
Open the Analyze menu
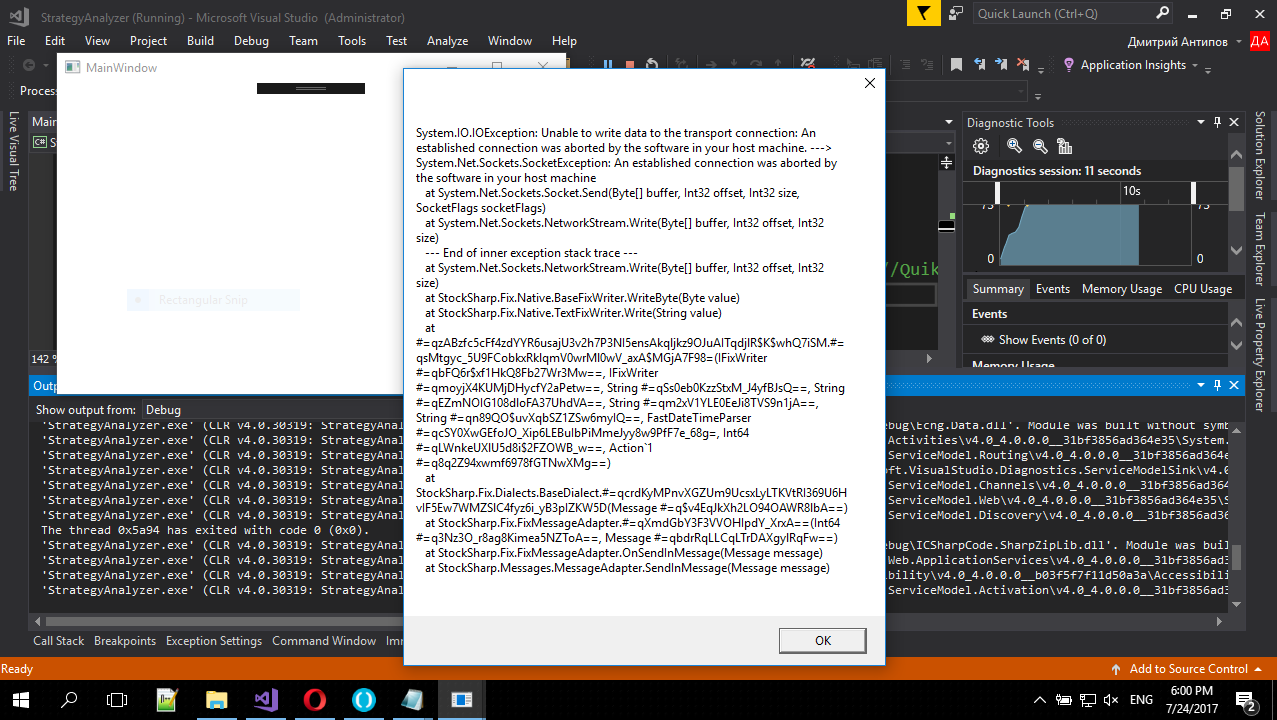click(447, 41)
